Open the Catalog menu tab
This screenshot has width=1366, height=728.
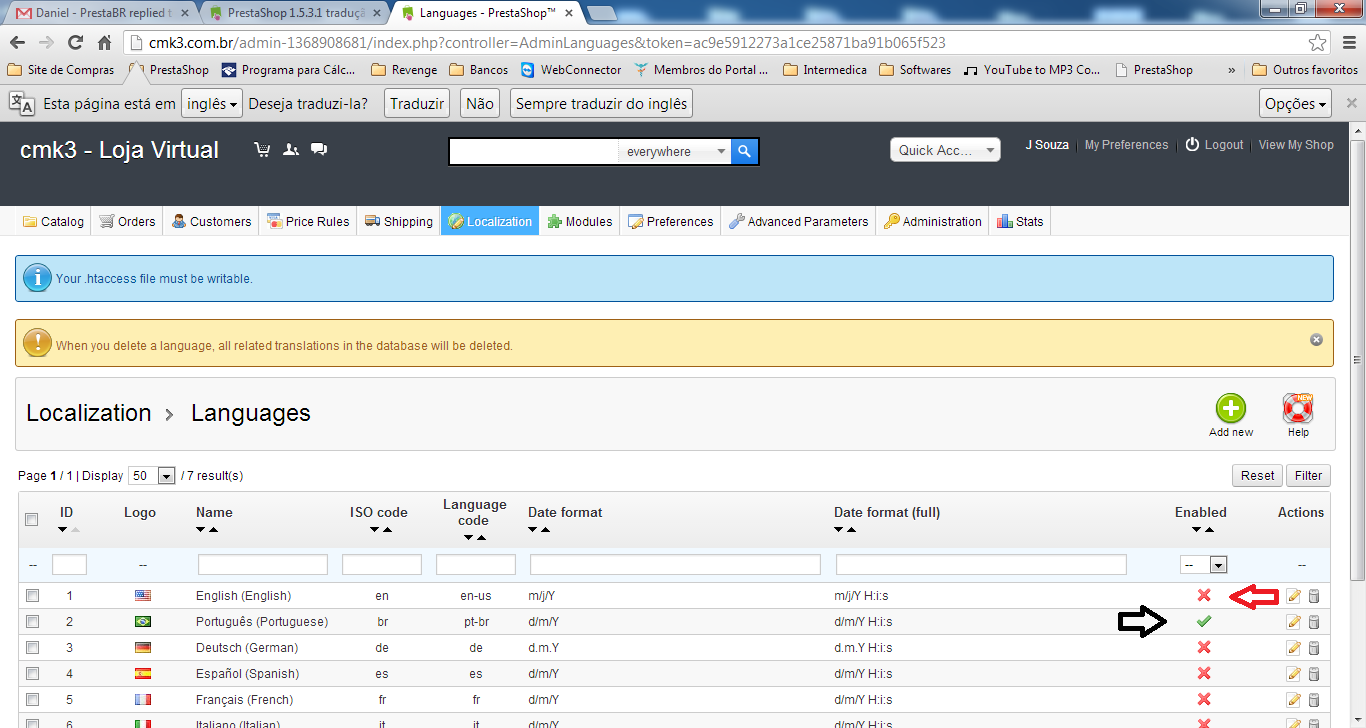click(54, 221)
